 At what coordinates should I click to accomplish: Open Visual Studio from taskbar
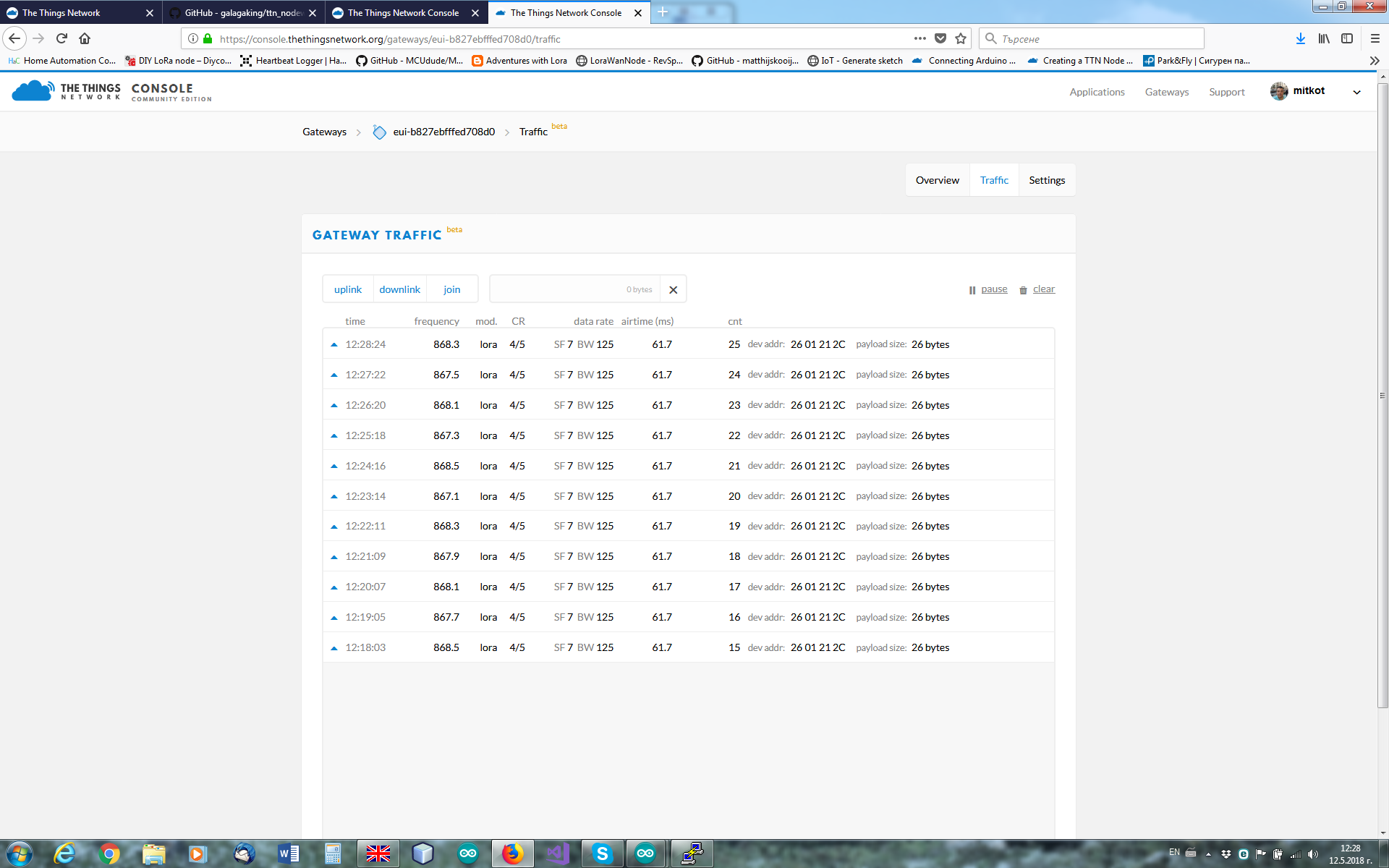click(x=558, y=854)
